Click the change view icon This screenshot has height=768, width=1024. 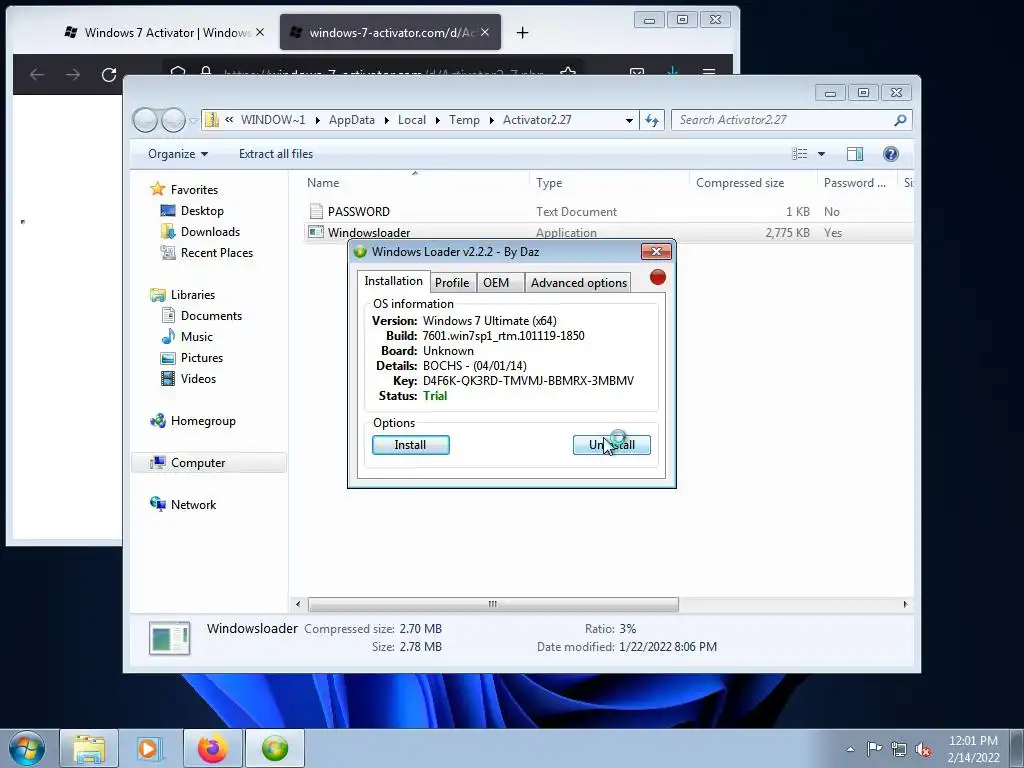point(799,154)
